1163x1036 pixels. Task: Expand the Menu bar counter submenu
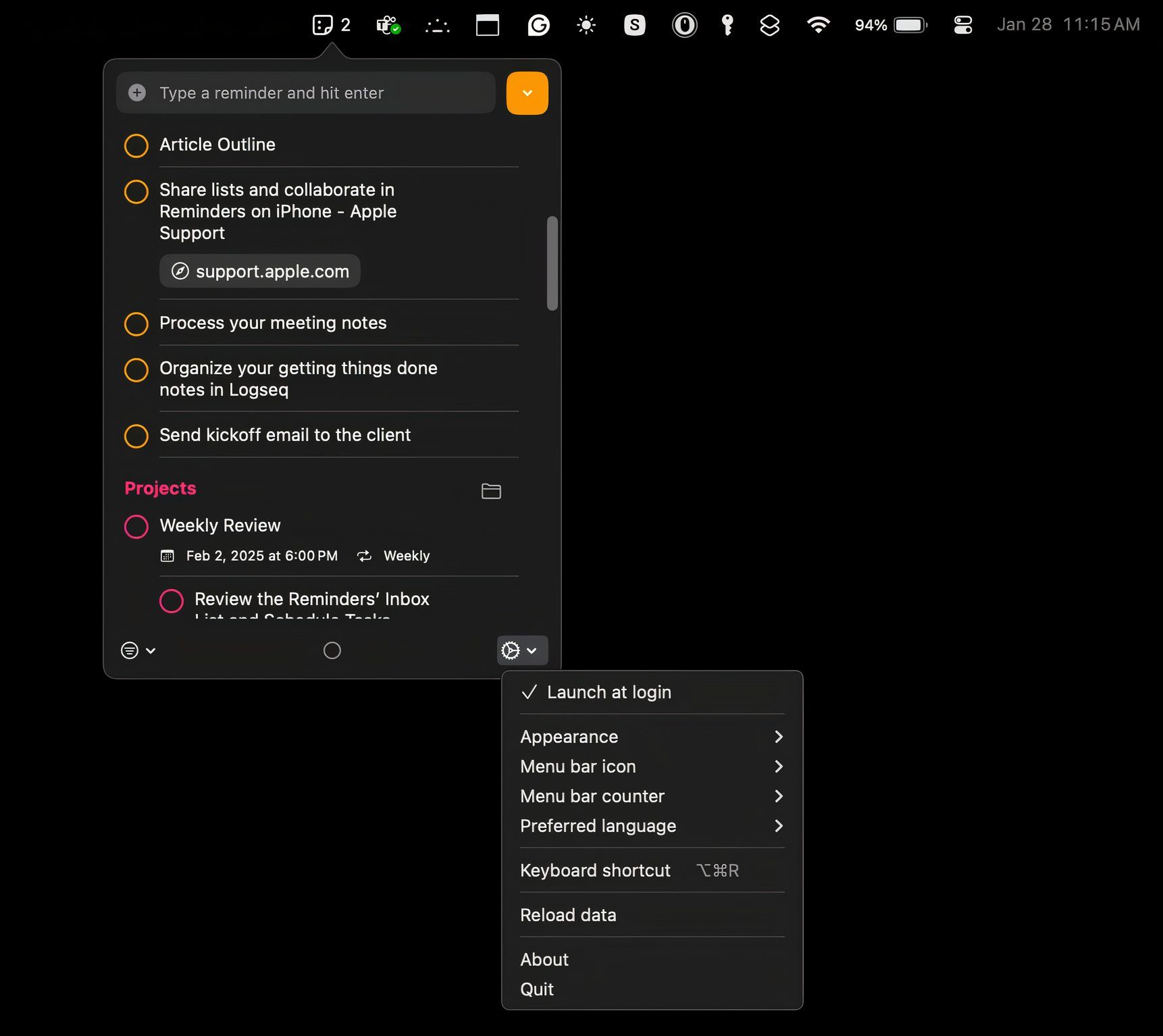652,796
